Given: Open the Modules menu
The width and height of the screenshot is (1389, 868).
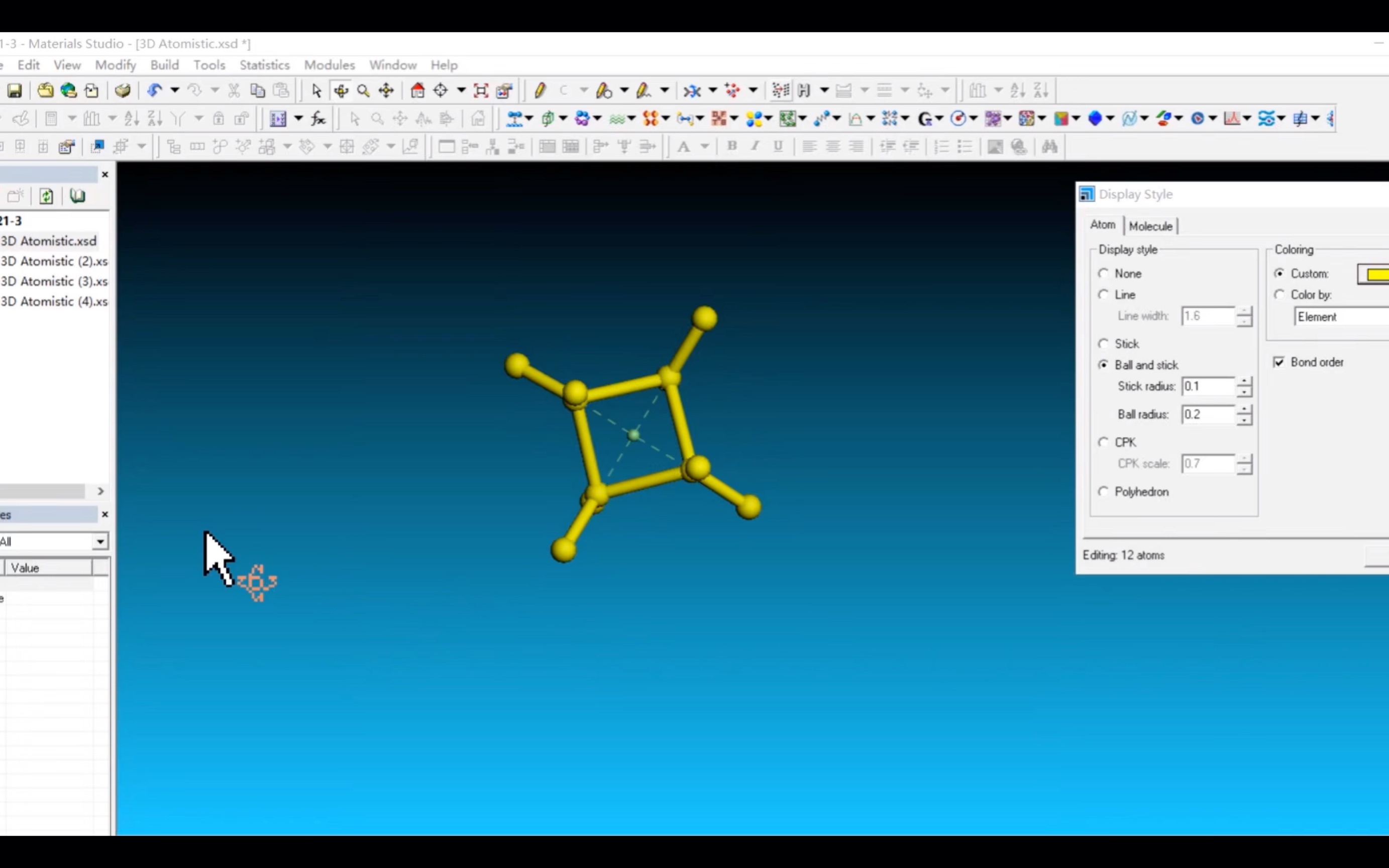Looking at the screenshot, I should pyautogui.click(x=329, y=64).
